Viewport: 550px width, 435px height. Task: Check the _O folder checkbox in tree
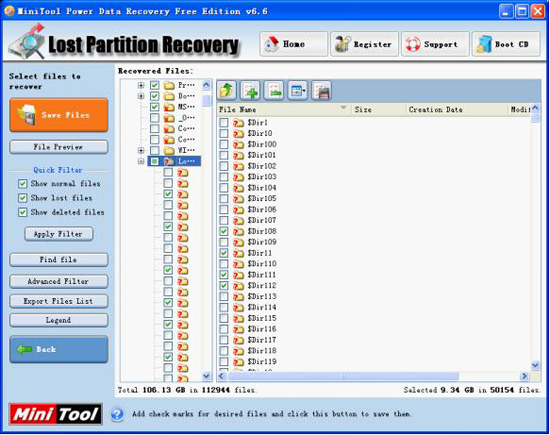[x=154, y=118]
